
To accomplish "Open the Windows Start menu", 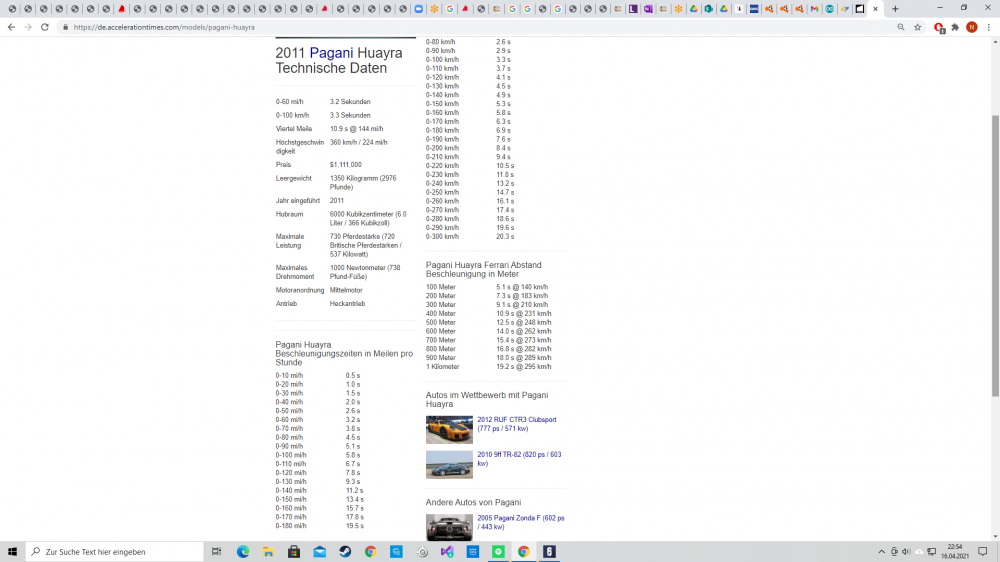I will pos(12,552).
